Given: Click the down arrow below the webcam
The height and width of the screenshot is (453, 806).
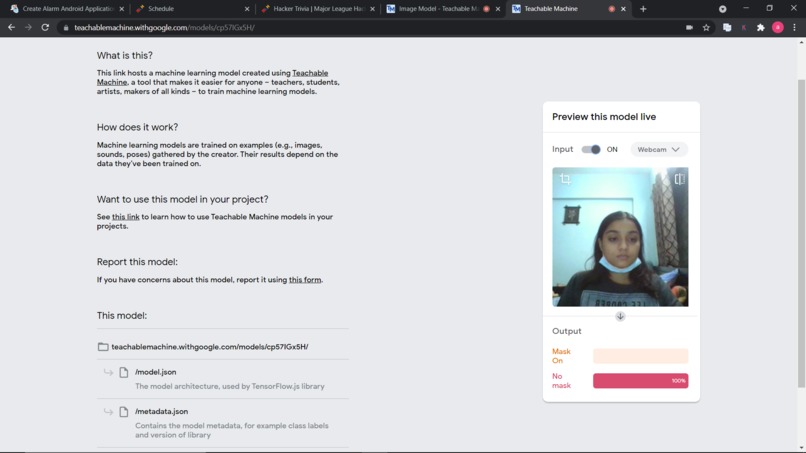Looking at the screenshot, I should pyautogui.click(x=620, y=316).
